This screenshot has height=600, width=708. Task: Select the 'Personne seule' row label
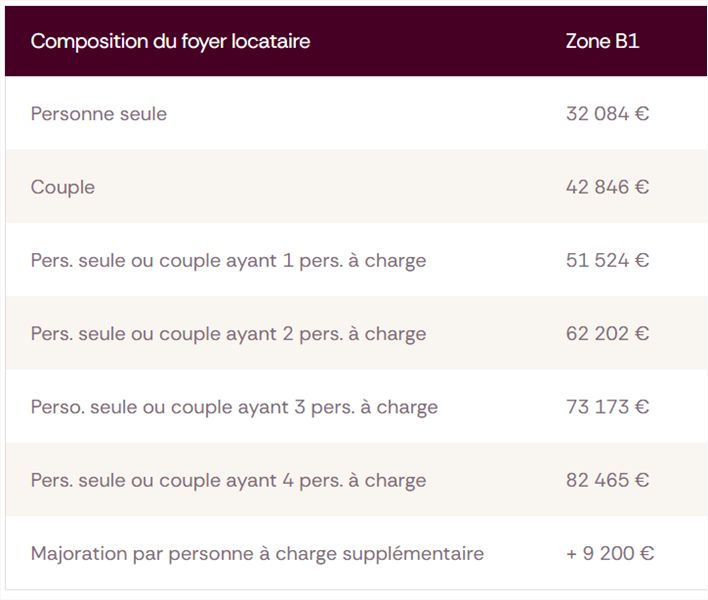[x=98, y=114]
